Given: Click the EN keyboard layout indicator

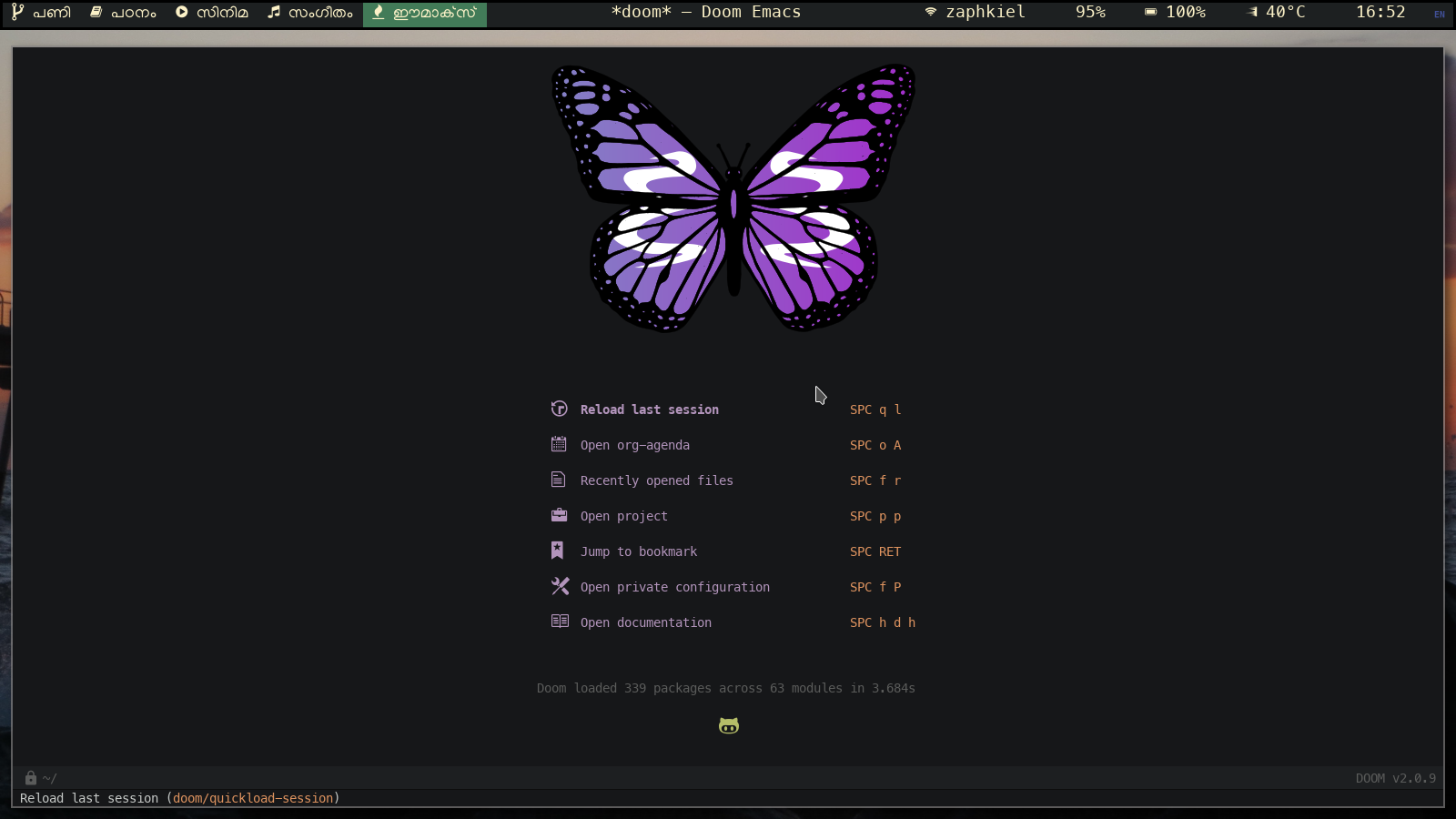Looking at the screenshot, I should (x=1440, y=14).
